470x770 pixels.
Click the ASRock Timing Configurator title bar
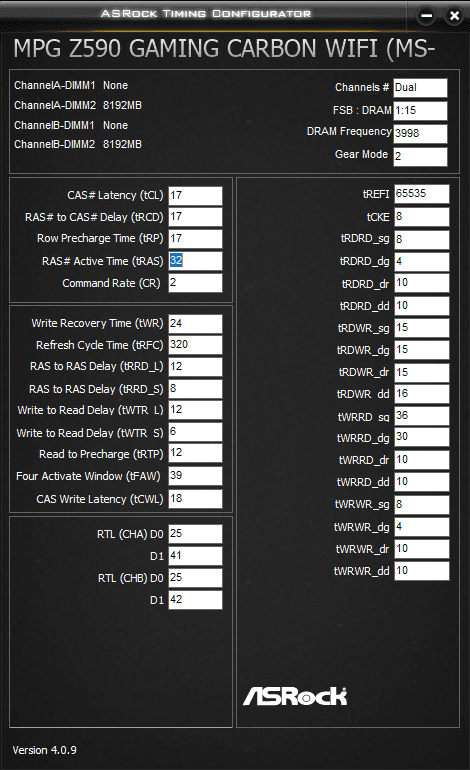(206, 13)
